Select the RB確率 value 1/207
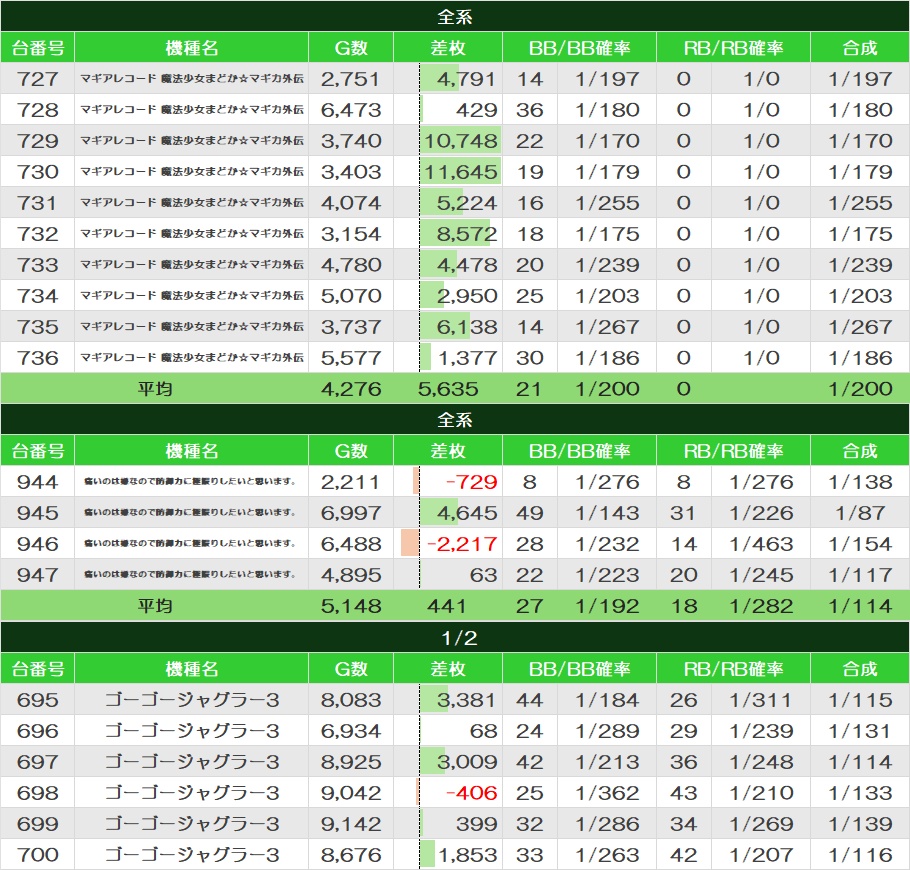This screenshot has width=910, height=870. (x=761, y=855)
